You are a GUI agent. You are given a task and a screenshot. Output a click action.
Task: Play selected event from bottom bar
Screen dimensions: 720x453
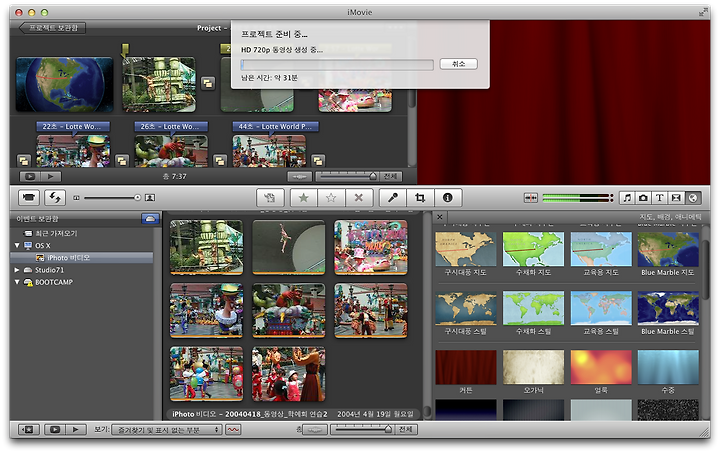click(x=76, y=430)
